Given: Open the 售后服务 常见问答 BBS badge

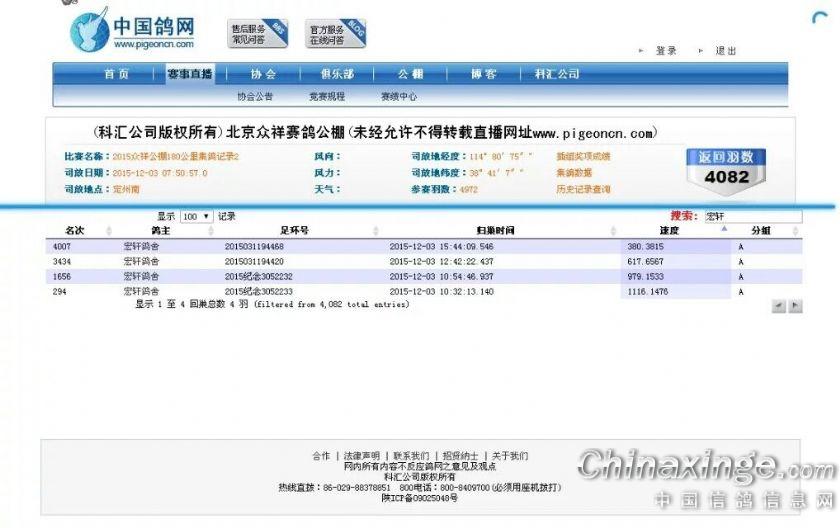Looking at the screenshot, I should coord(257,34).
